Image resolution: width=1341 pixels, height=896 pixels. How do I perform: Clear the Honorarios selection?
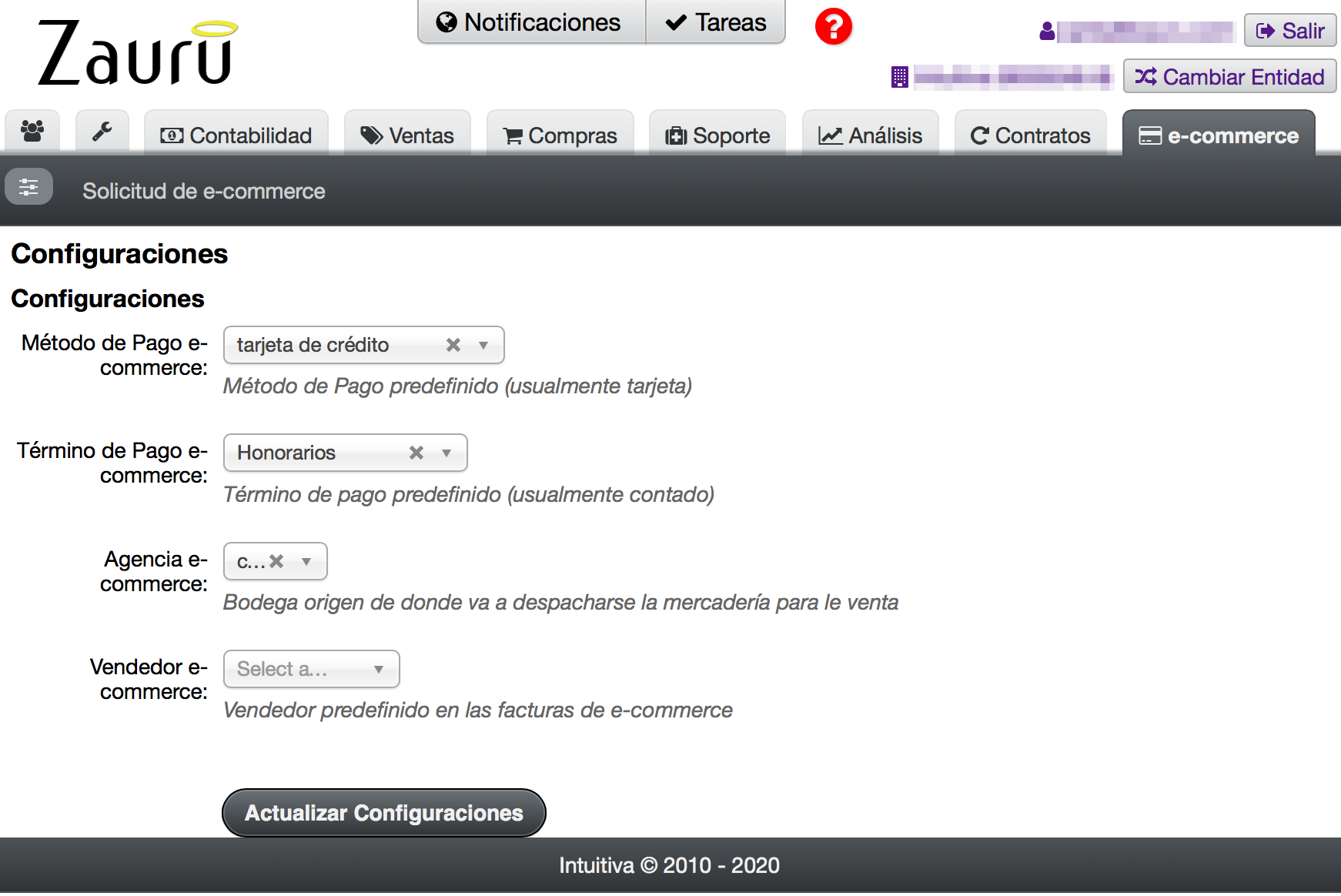[416, 453]
